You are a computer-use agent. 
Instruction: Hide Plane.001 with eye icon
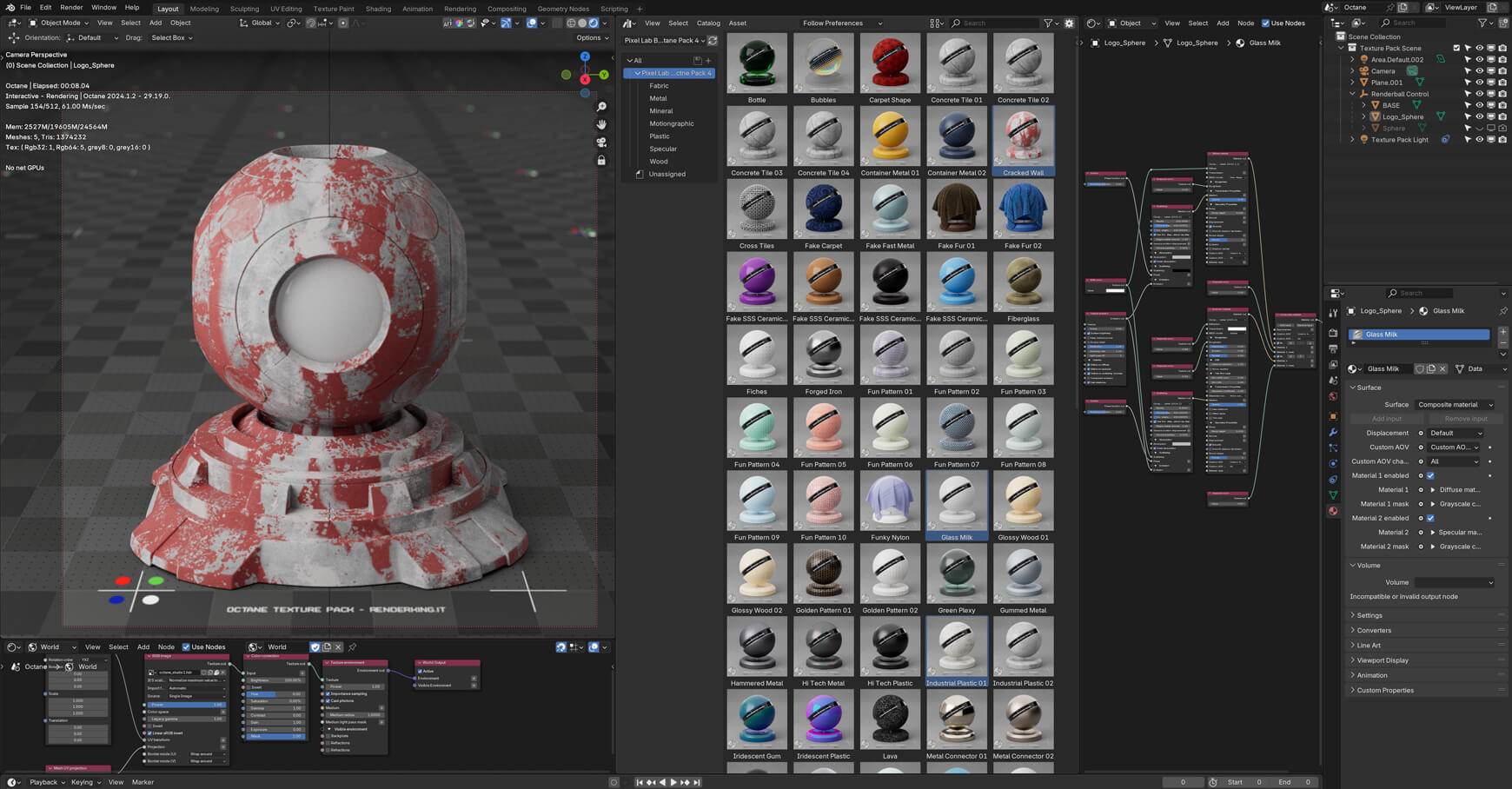[1479, 83]
